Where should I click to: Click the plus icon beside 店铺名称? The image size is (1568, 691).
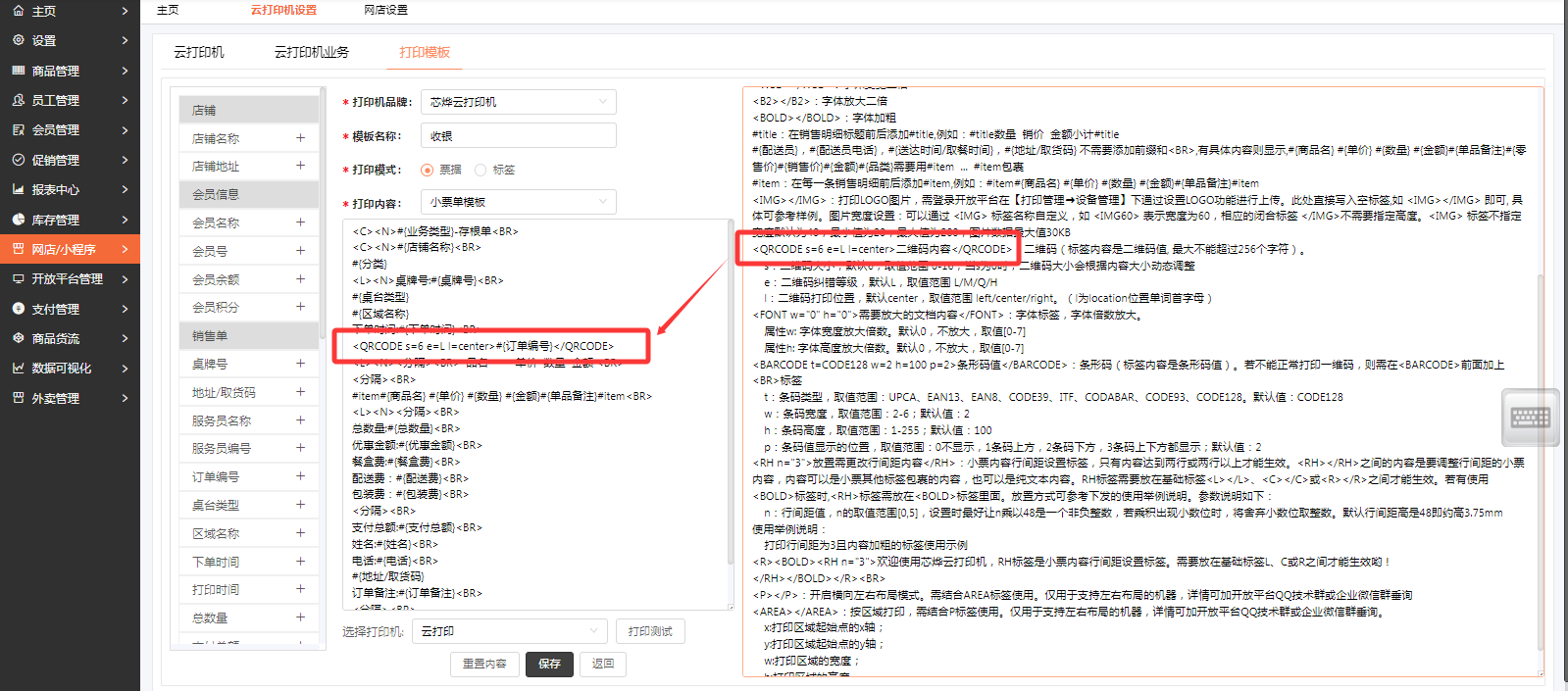tap(300, 138)
